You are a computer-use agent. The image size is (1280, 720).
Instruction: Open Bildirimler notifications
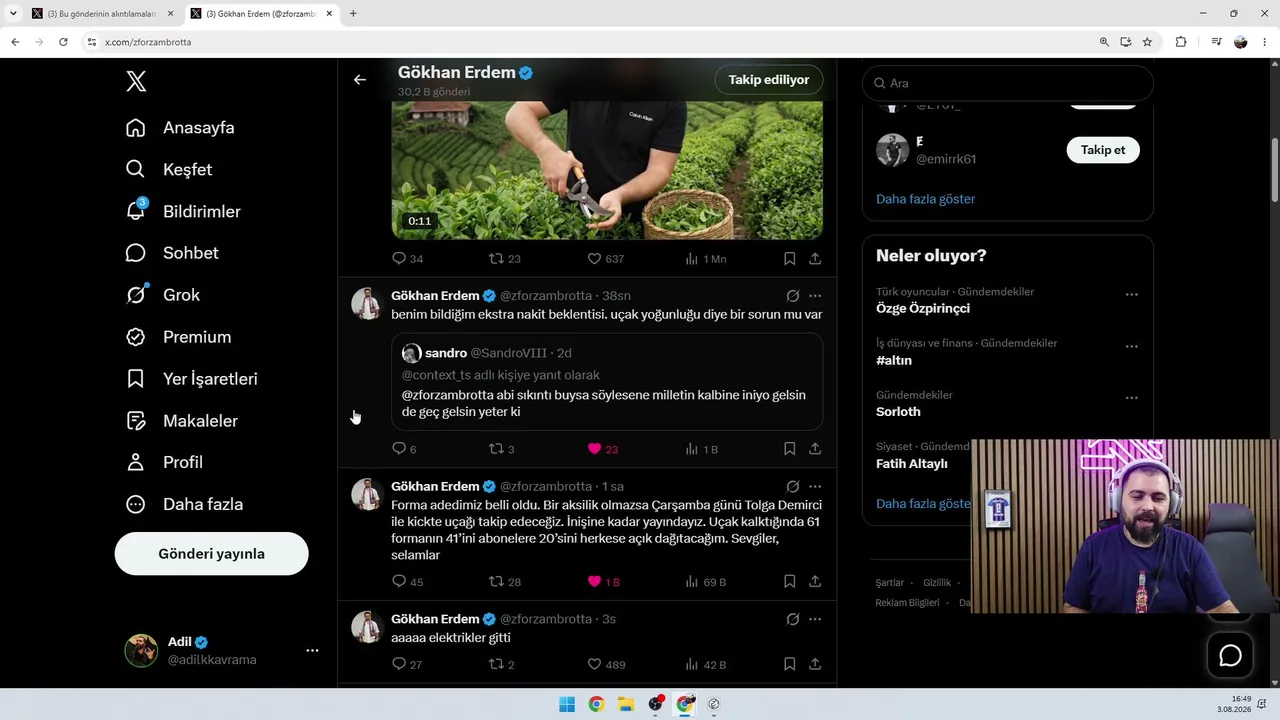pyautogui.click(x=183, y=212)
